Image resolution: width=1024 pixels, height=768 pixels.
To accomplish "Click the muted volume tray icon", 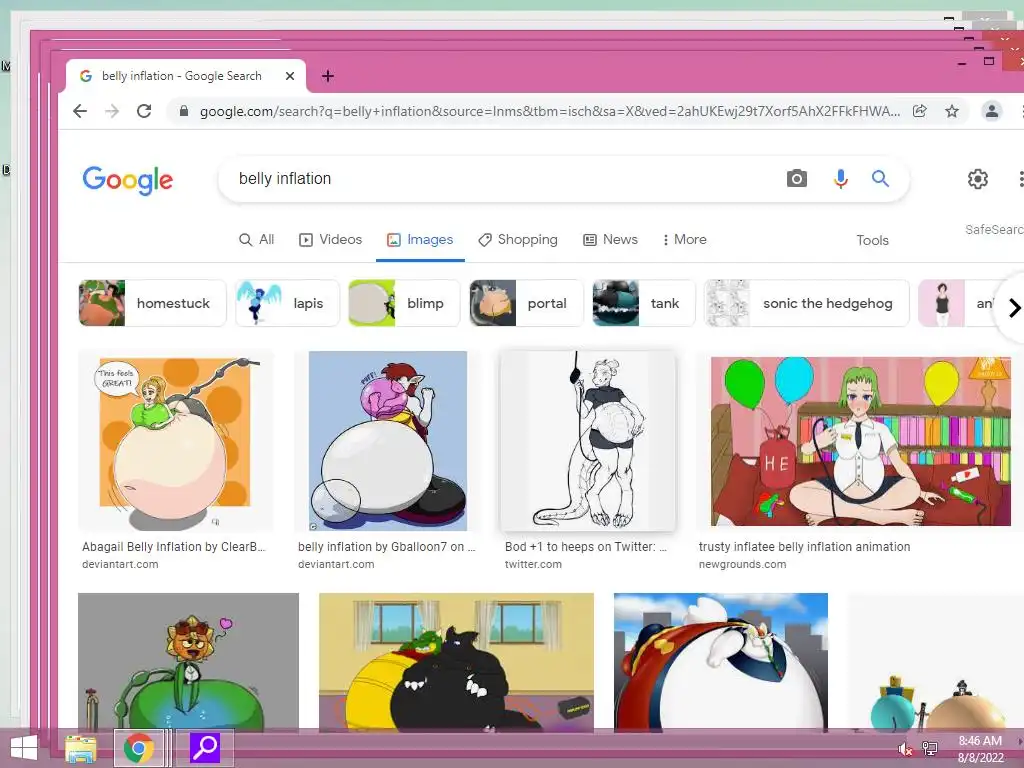I will pos(905,748).
